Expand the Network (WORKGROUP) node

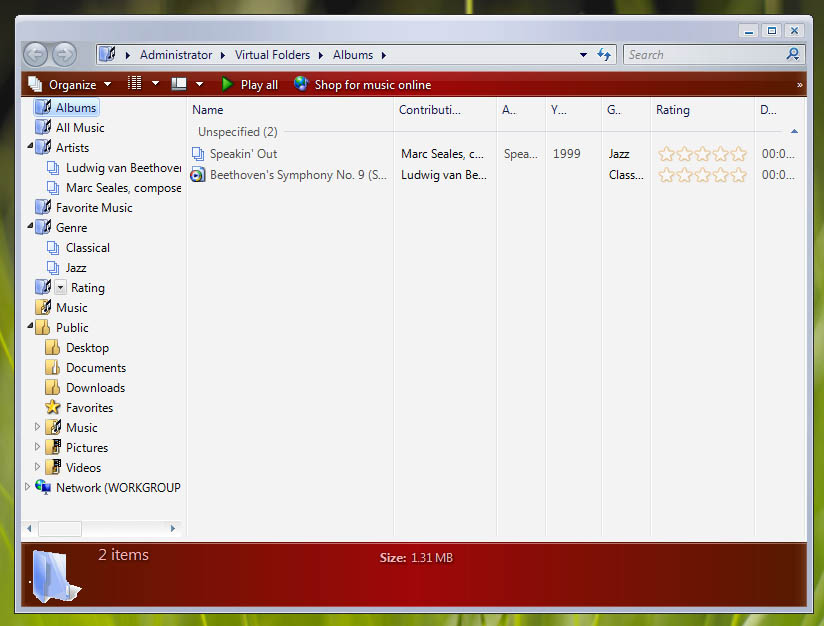click(27, 487)
